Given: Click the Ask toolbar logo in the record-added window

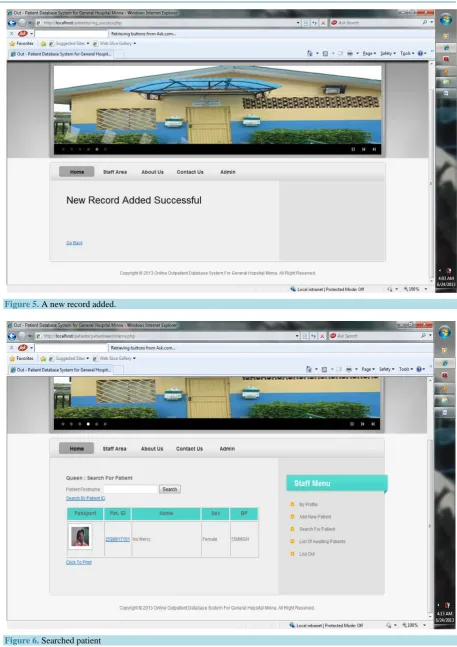Looking at the screenshot, I should (23, 33).
